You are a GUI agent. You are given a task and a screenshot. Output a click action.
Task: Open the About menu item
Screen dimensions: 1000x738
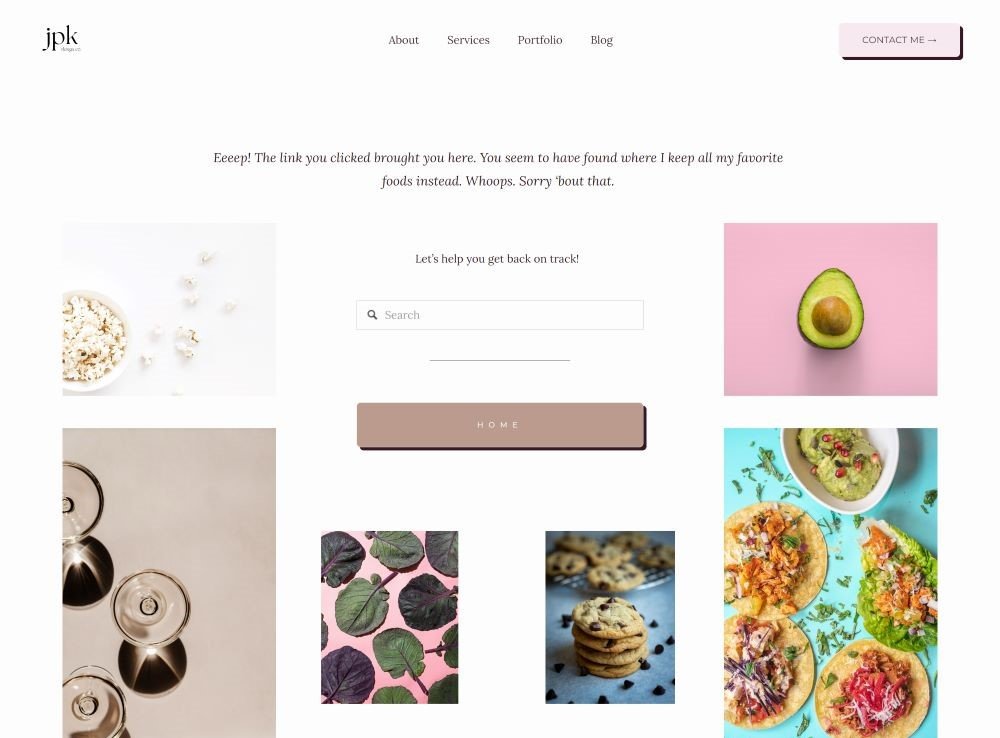[404, 40]
